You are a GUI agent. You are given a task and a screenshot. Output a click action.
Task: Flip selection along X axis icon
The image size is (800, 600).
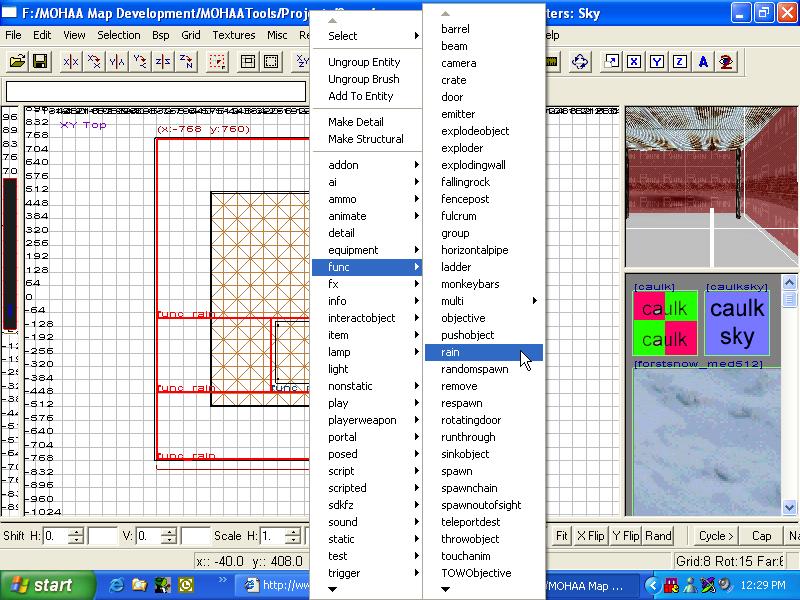coord(71,62)
